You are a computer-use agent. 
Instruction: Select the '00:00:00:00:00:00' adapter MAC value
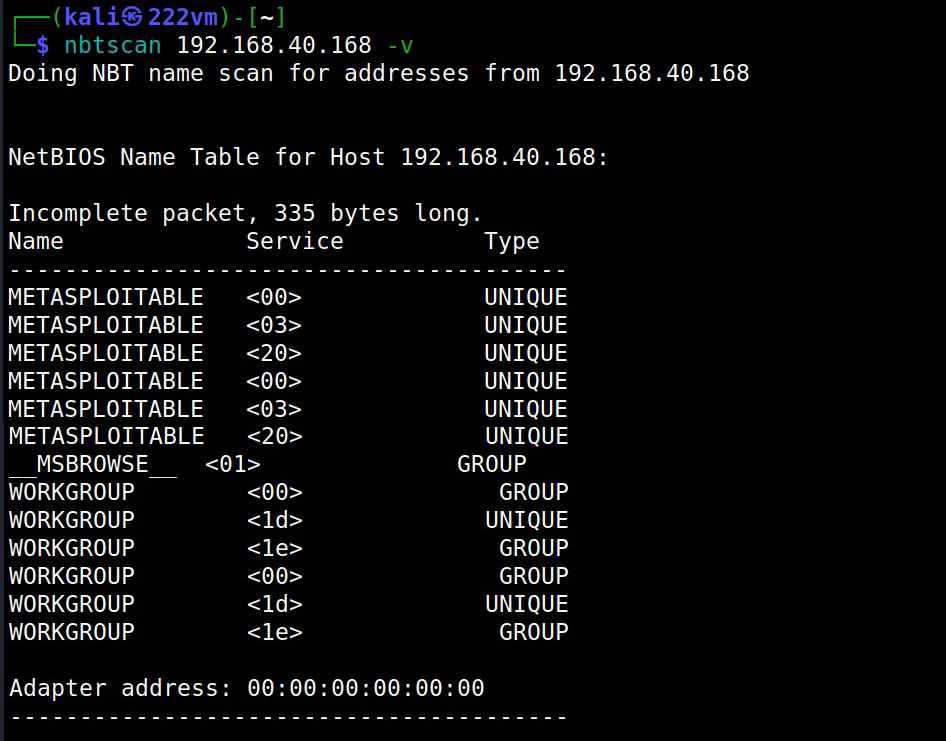366,688
